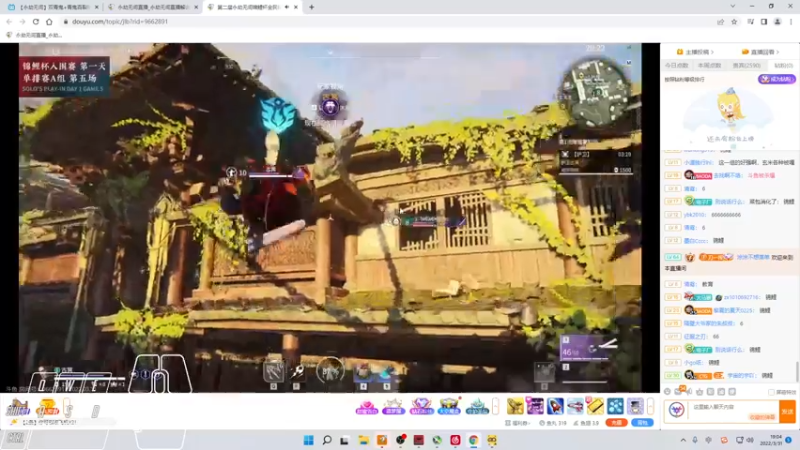Mute the active tab via its audio icon
Image resolution: width=800 pixels, height=450 pixels.
tap(287, 7)
